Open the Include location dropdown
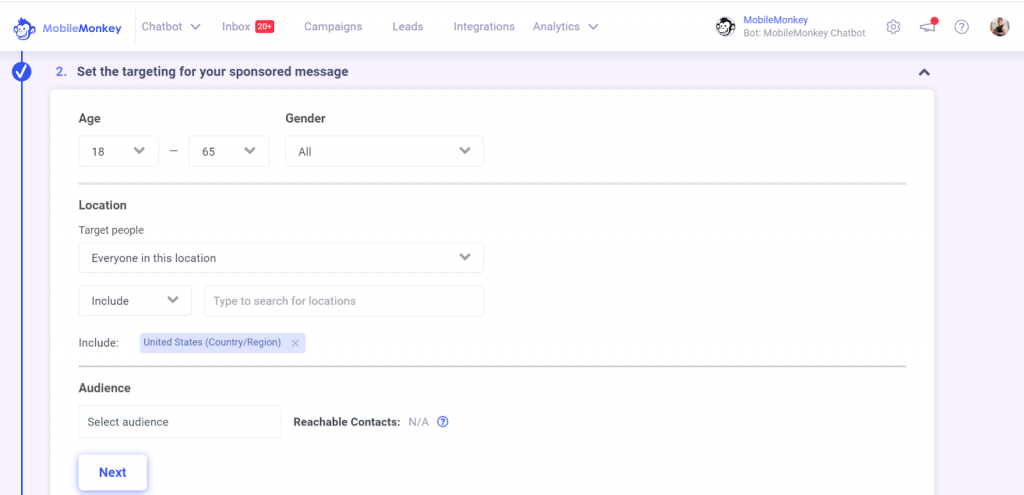Image resolution: width=1024 pixels, height=495 pixels. point(135,301)
